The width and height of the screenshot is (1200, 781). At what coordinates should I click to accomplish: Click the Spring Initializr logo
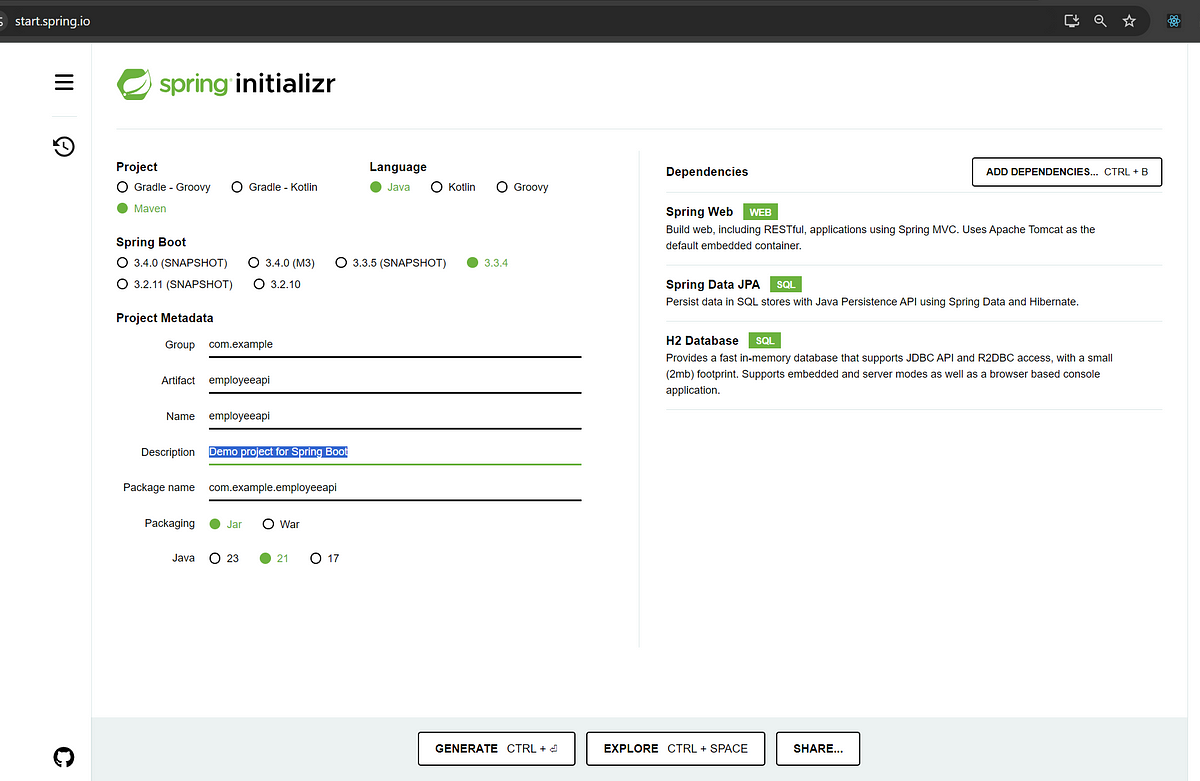226,84
